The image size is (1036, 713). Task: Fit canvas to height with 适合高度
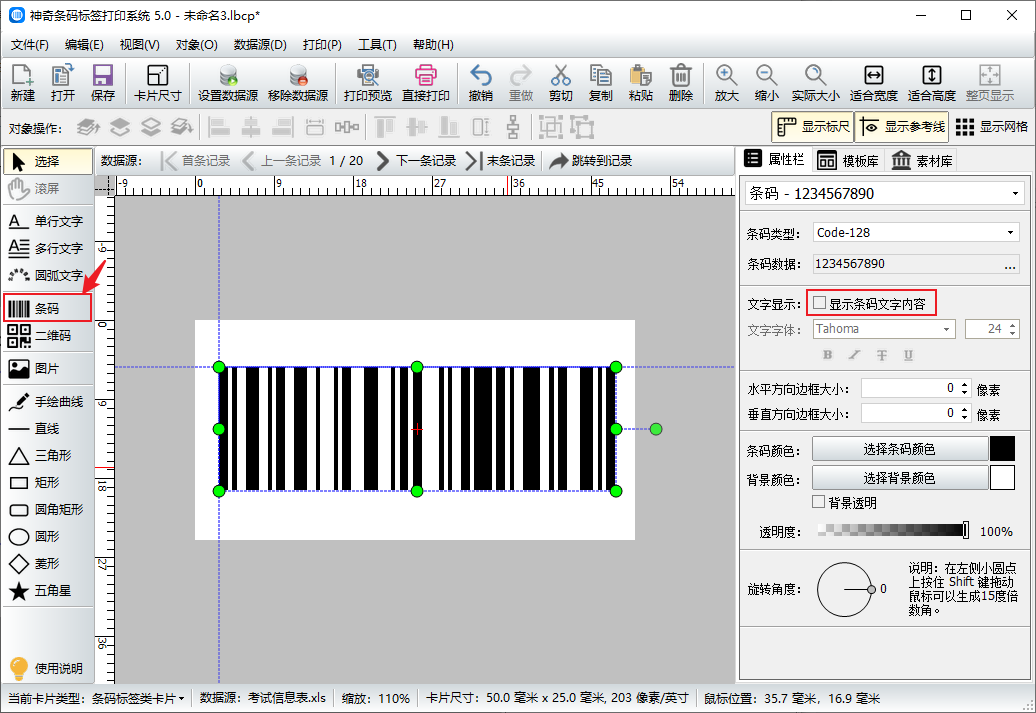pyautogui.click(x=932, y=83)
